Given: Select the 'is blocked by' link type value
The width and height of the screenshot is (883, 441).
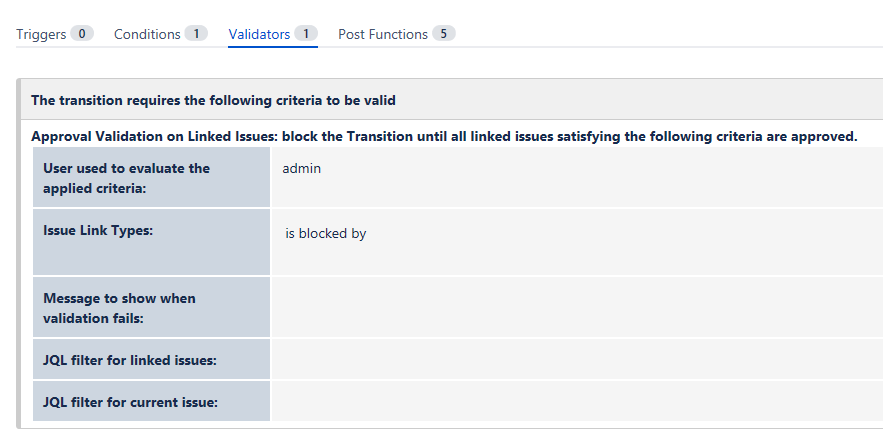Looking at the screenshot, I should (x=326, y=234).
